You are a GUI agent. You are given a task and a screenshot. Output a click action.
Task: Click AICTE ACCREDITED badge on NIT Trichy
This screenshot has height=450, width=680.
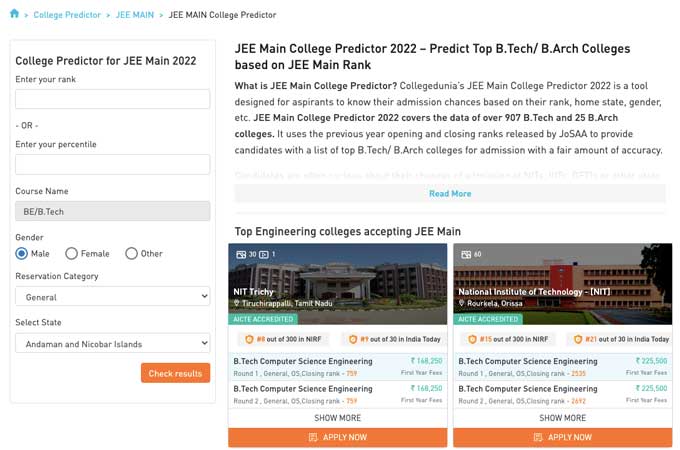click(x=263, y=319)
